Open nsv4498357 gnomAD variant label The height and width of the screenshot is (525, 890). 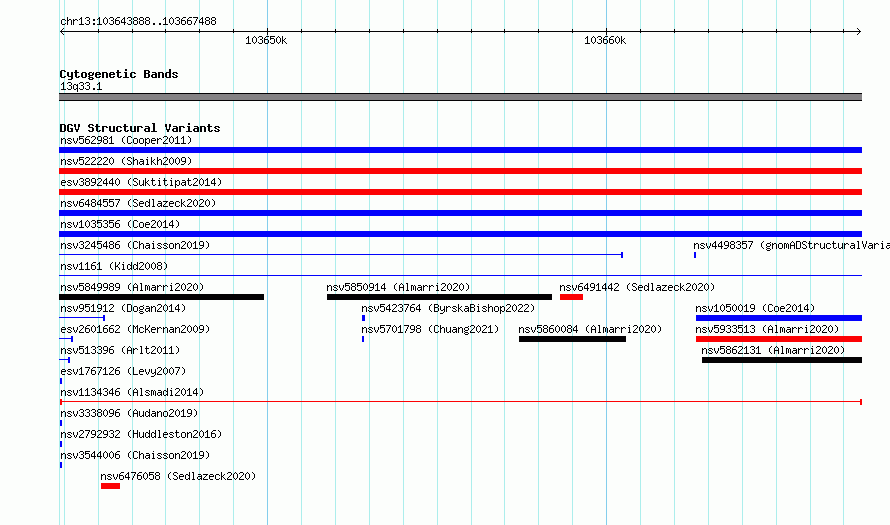coord(791,245)
